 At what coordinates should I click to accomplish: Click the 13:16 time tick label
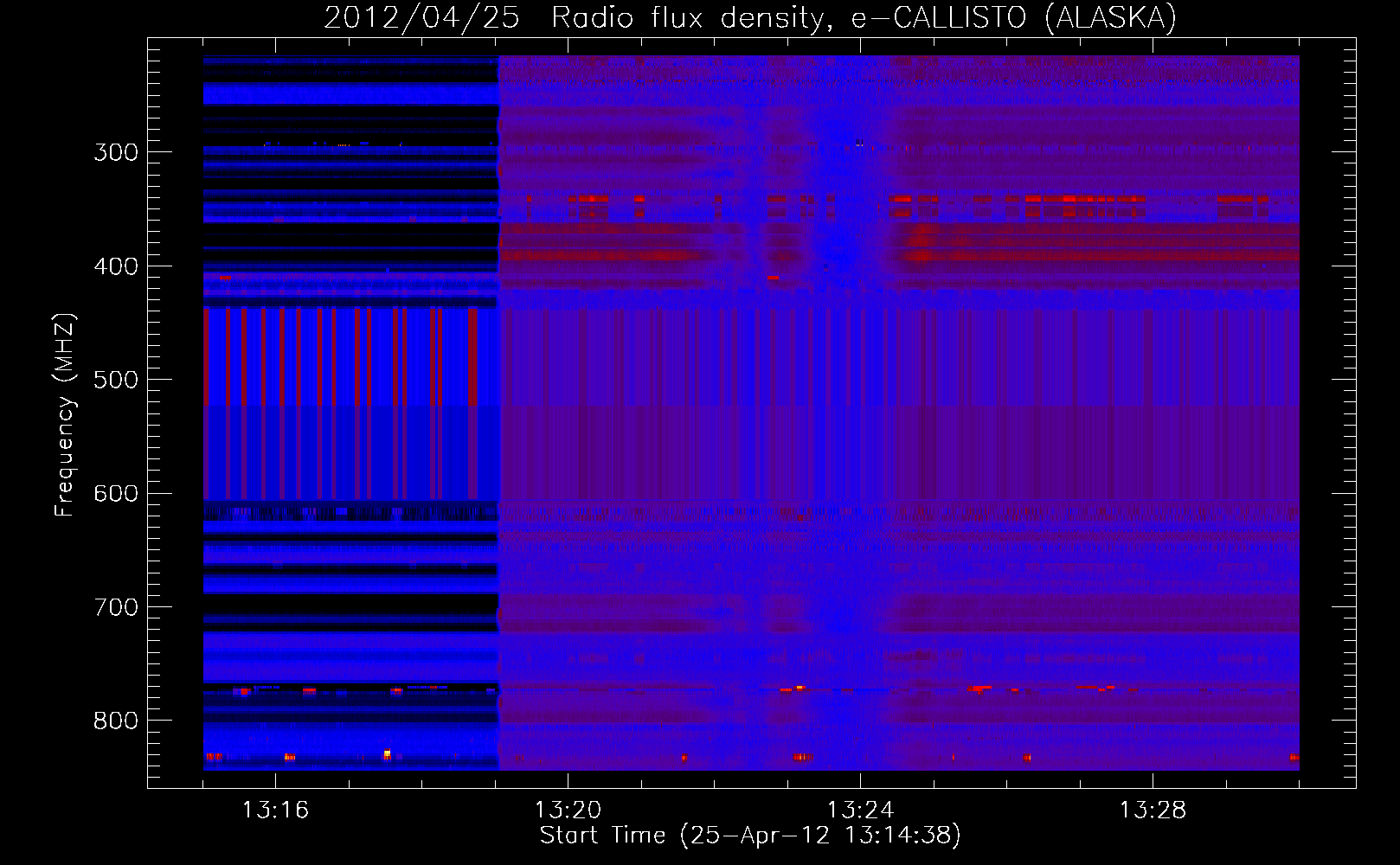pos(275,810)
